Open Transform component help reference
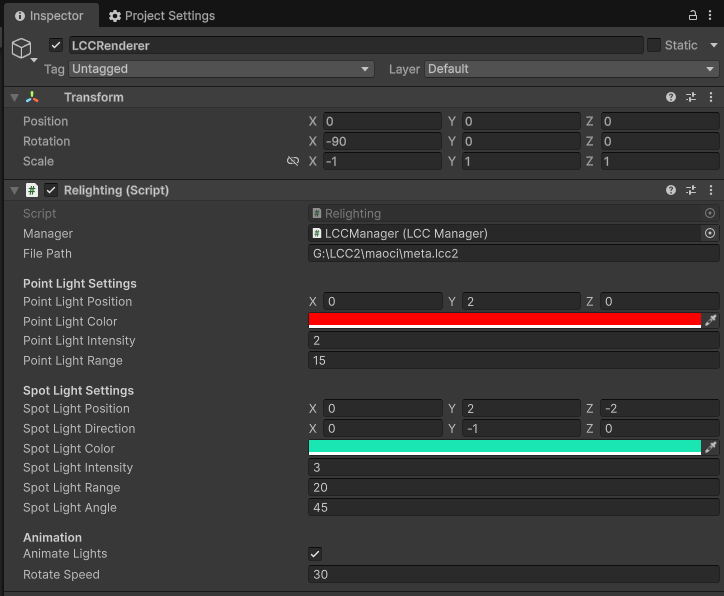Viewport: 724px width, 596px height. pyautogui.click(x=671, y=97)
